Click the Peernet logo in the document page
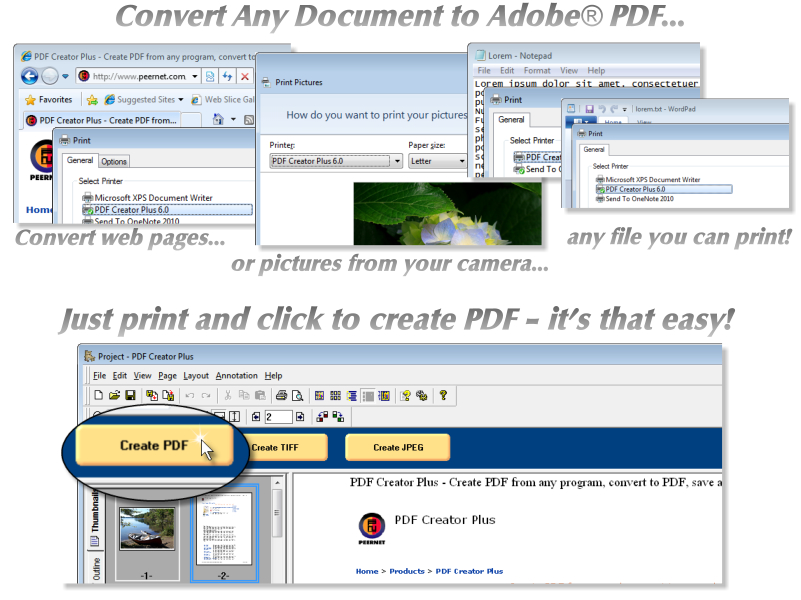801x600 pixels. pos(371,529)
